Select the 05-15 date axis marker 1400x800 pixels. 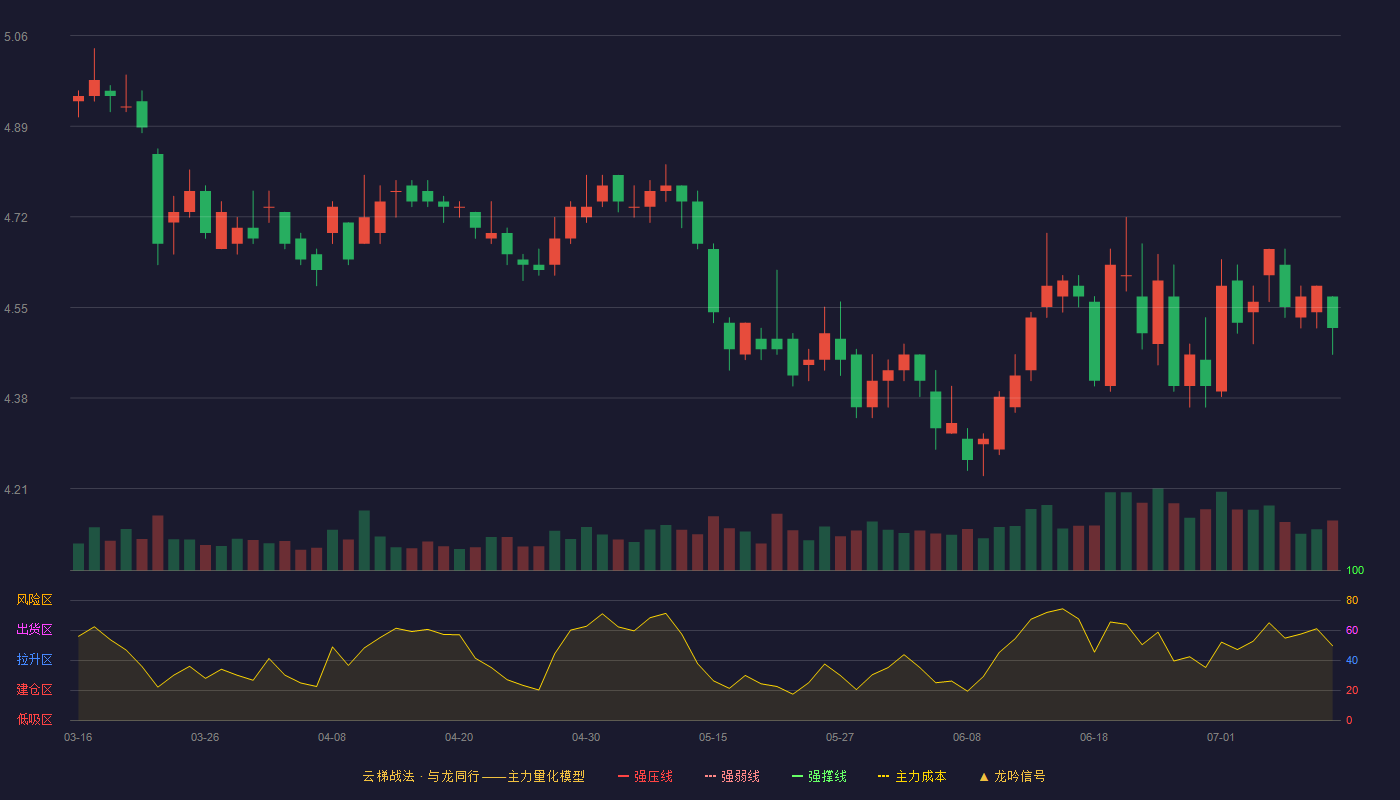coord(713,737)
